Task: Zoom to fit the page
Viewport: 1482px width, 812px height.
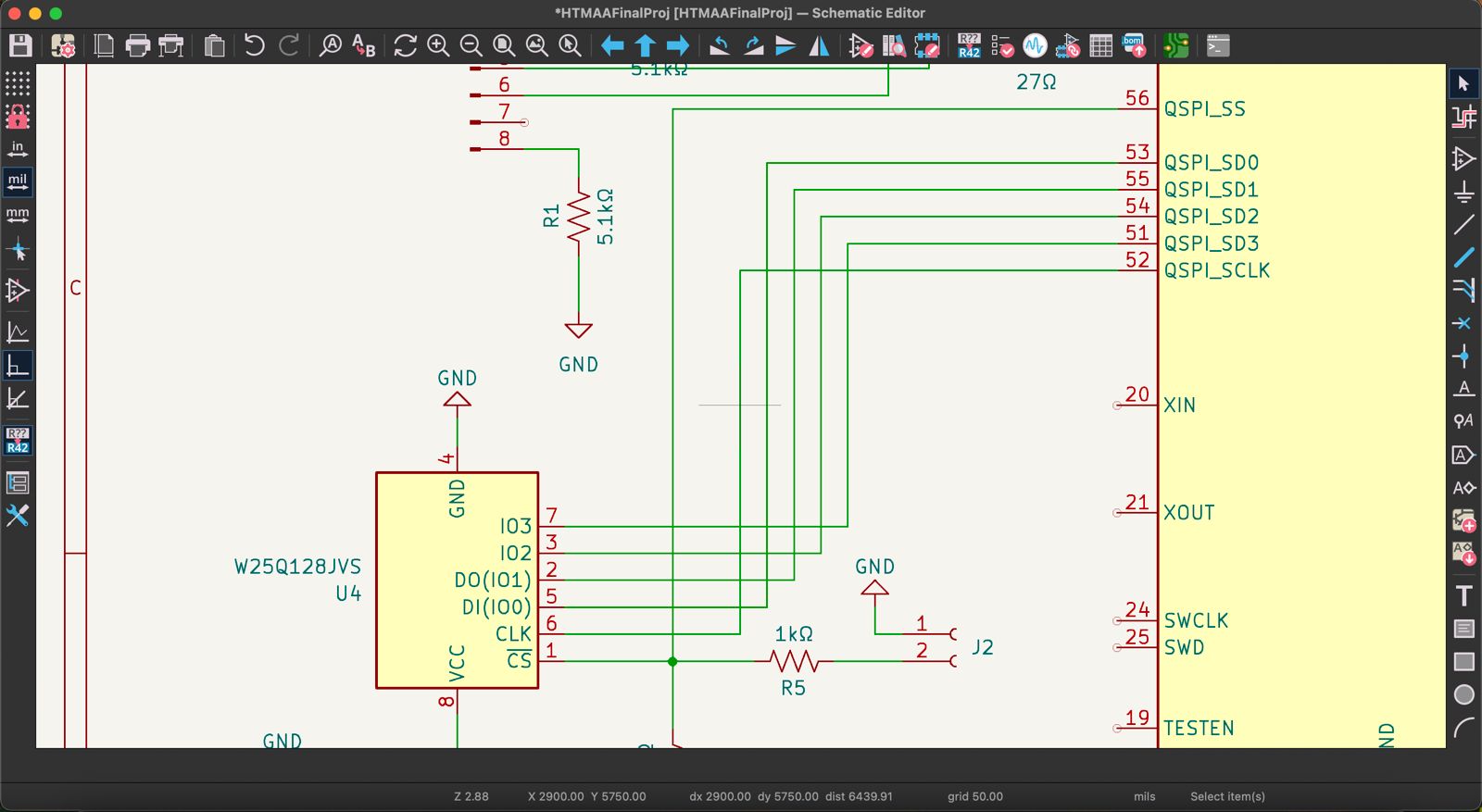Action: 504,45
